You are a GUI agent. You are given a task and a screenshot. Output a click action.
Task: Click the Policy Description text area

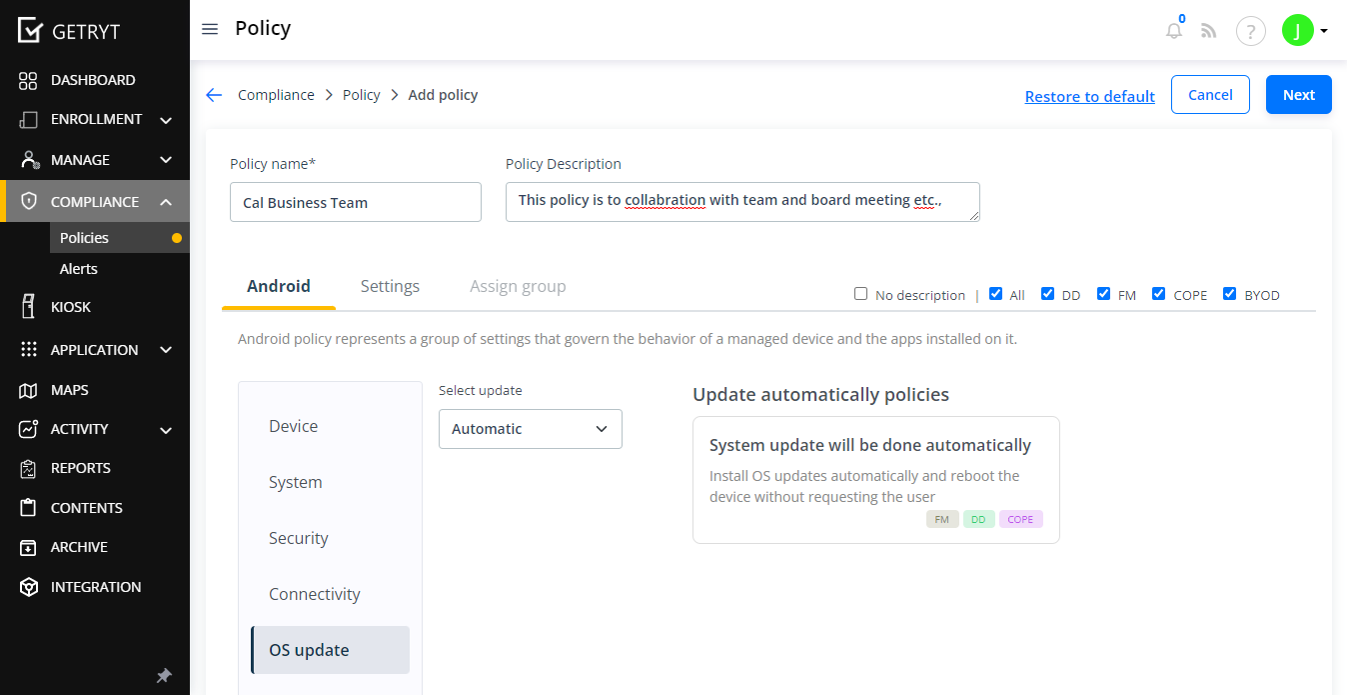743,202
